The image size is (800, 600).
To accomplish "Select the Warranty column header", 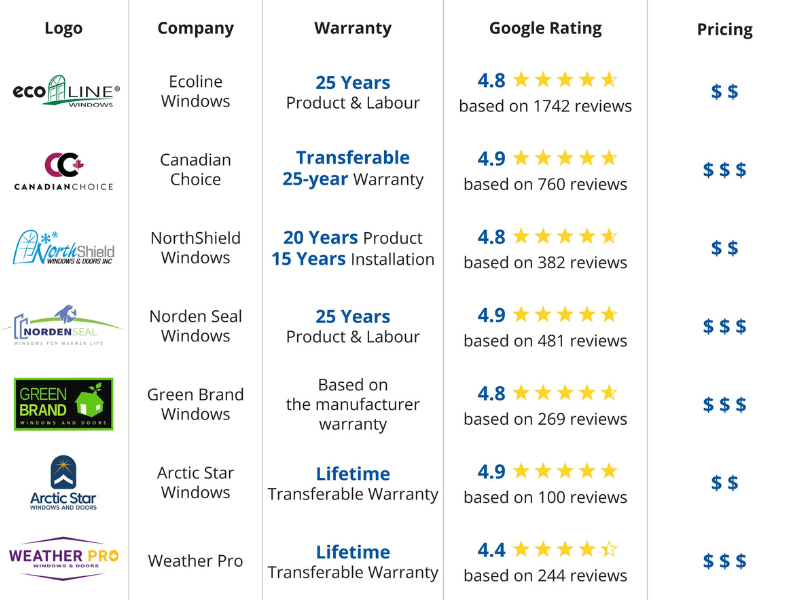I will [x=353, y=28].
